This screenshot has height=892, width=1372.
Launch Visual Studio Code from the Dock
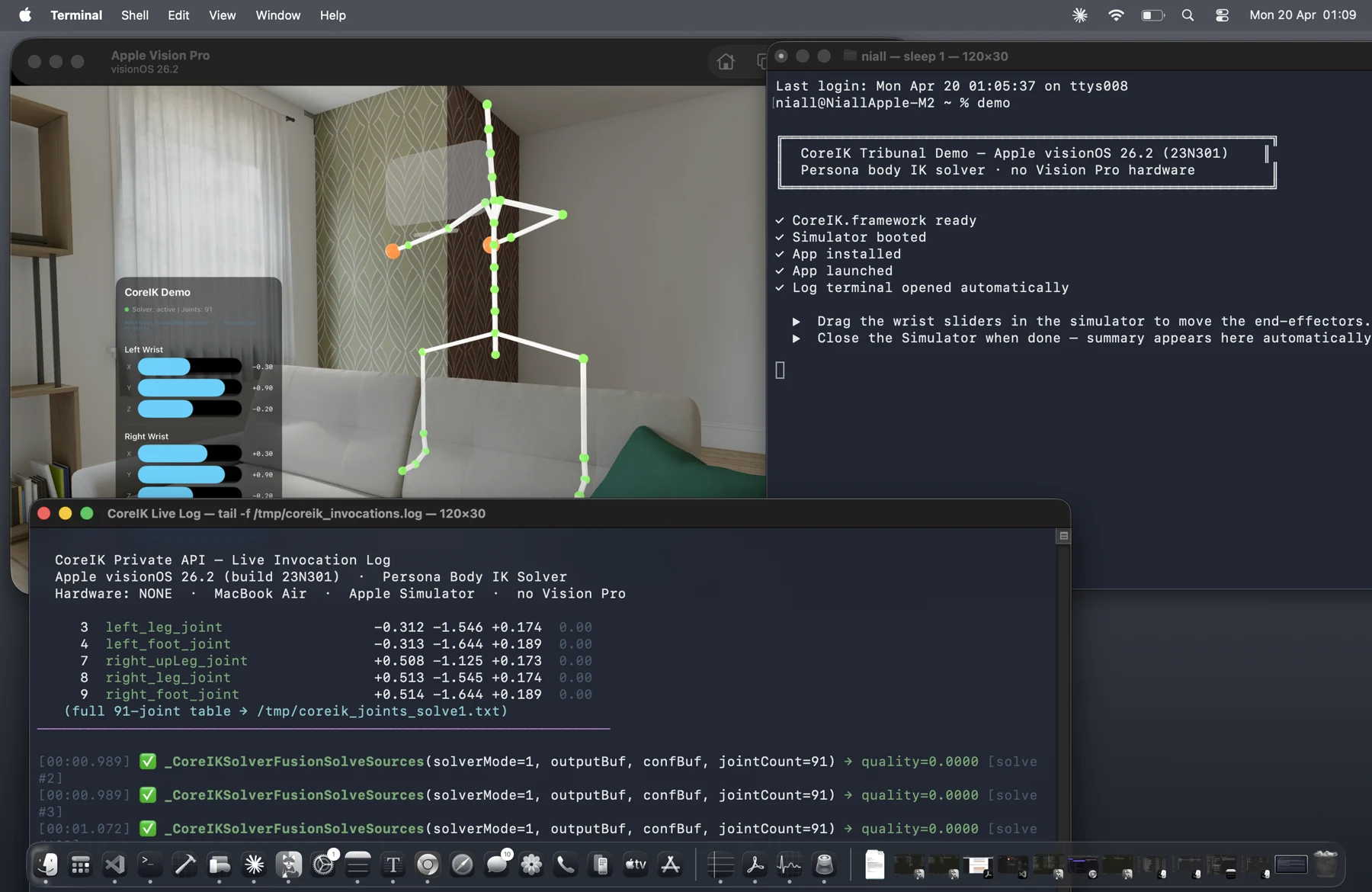click(x=115, y=865)
